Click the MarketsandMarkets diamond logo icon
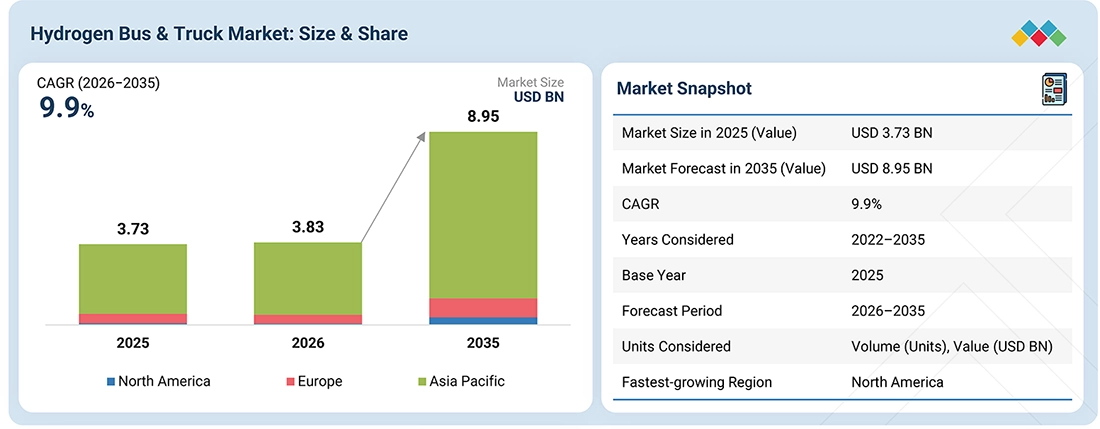 tap(1039, 34)
